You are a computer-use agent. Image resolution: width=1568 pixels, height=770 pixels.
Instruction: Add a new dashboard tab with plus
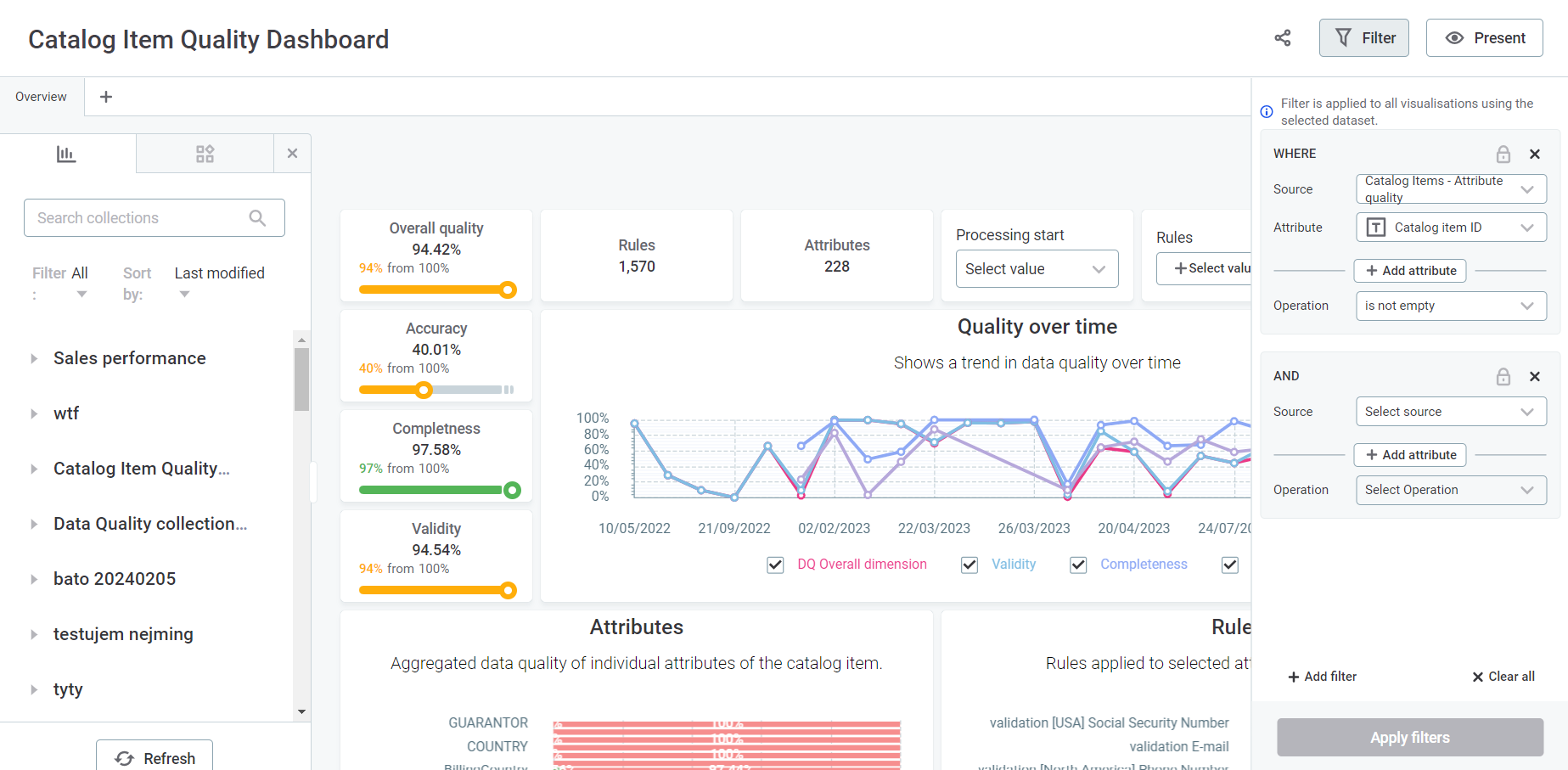click(x=105, y=97)
